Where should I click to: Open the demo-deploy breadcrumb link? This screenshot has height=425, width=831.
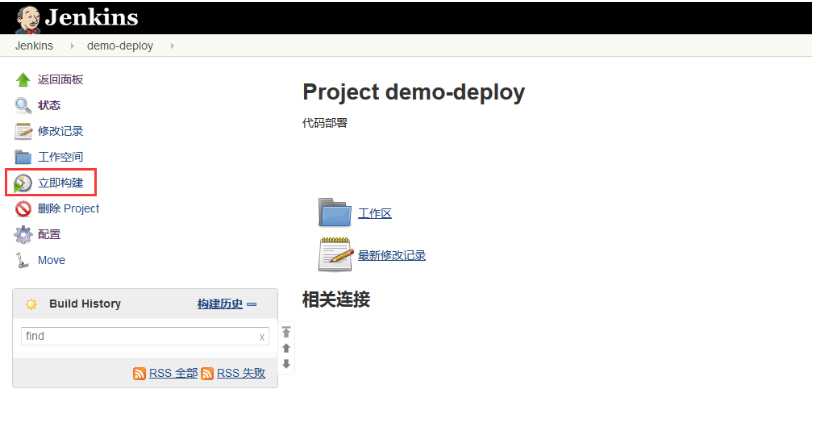coord(120,46)
